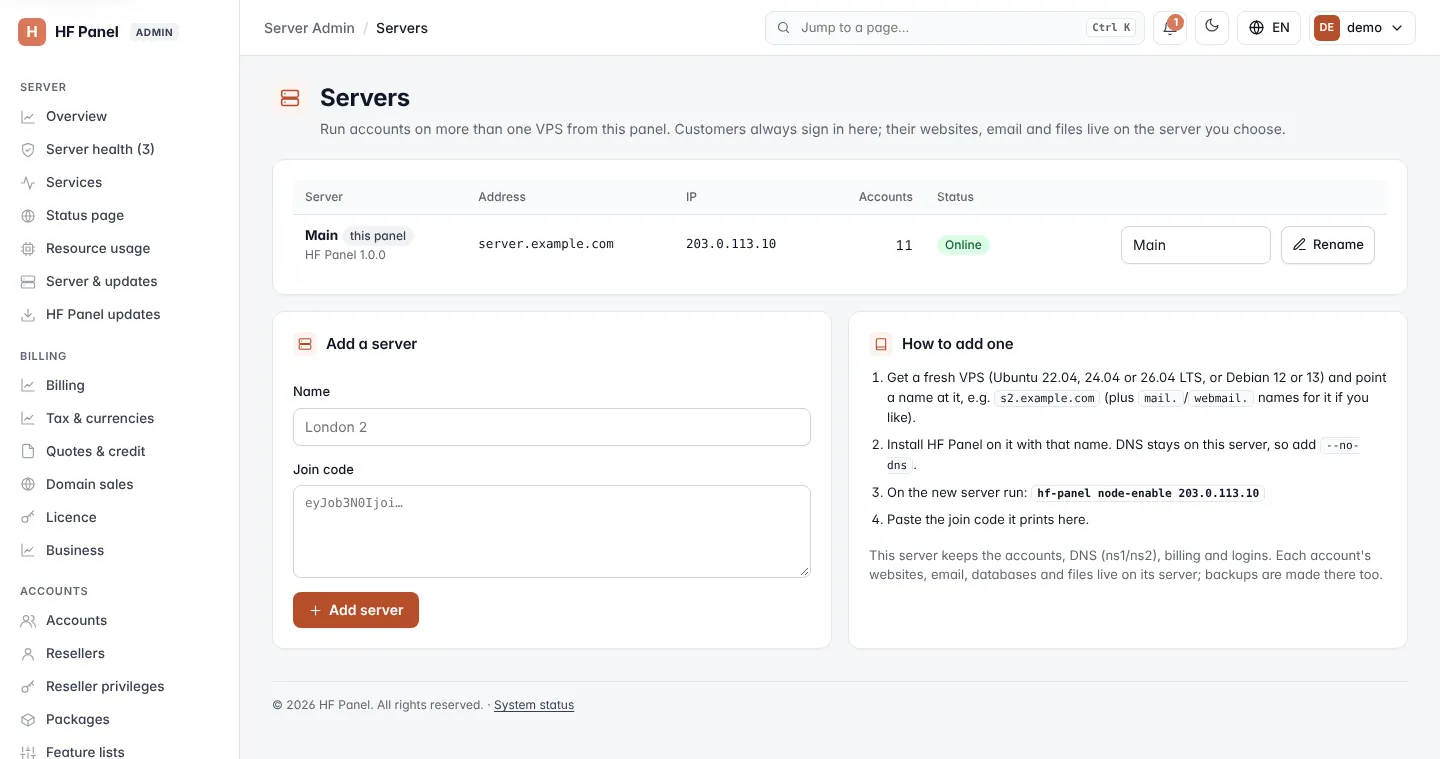Open Status page globe icon

point(28,215)
